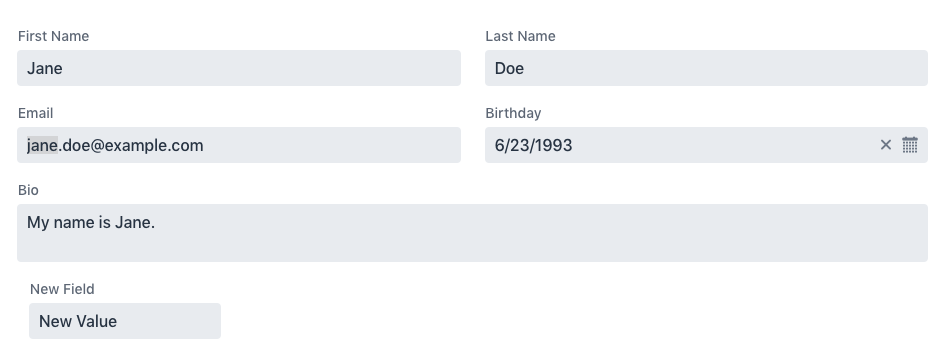Focus the Bio text area
Viewport: 939px width, 360px height.
472,233
